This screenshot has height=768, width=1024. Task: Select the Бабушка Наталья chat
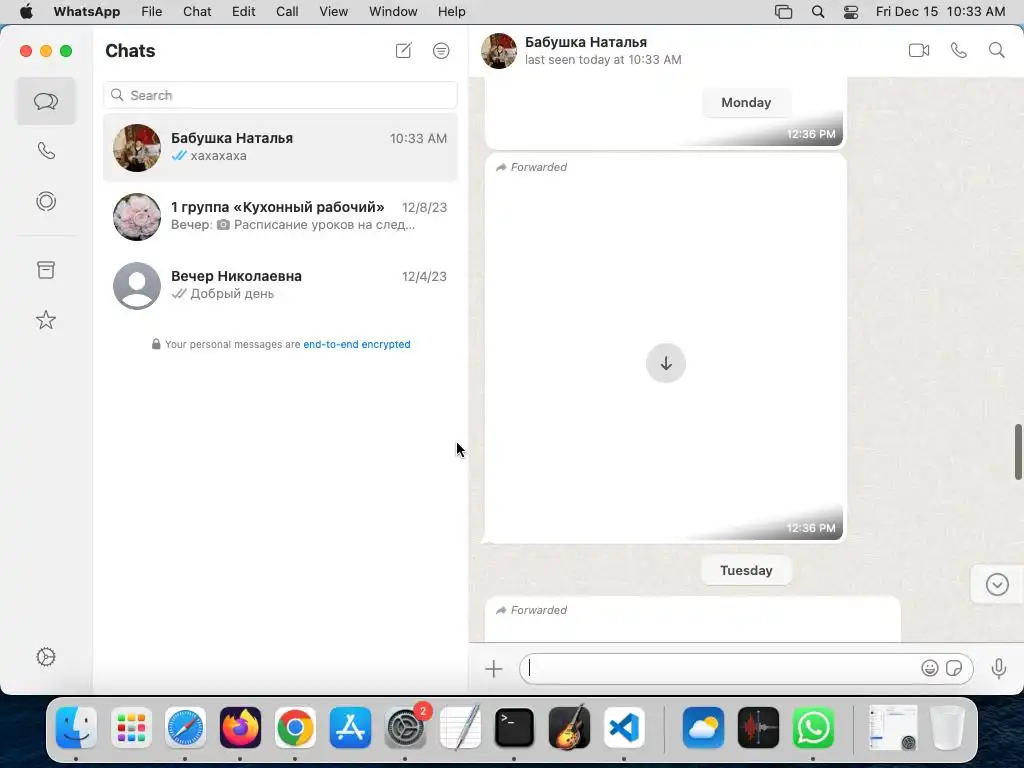pos(280,148)
